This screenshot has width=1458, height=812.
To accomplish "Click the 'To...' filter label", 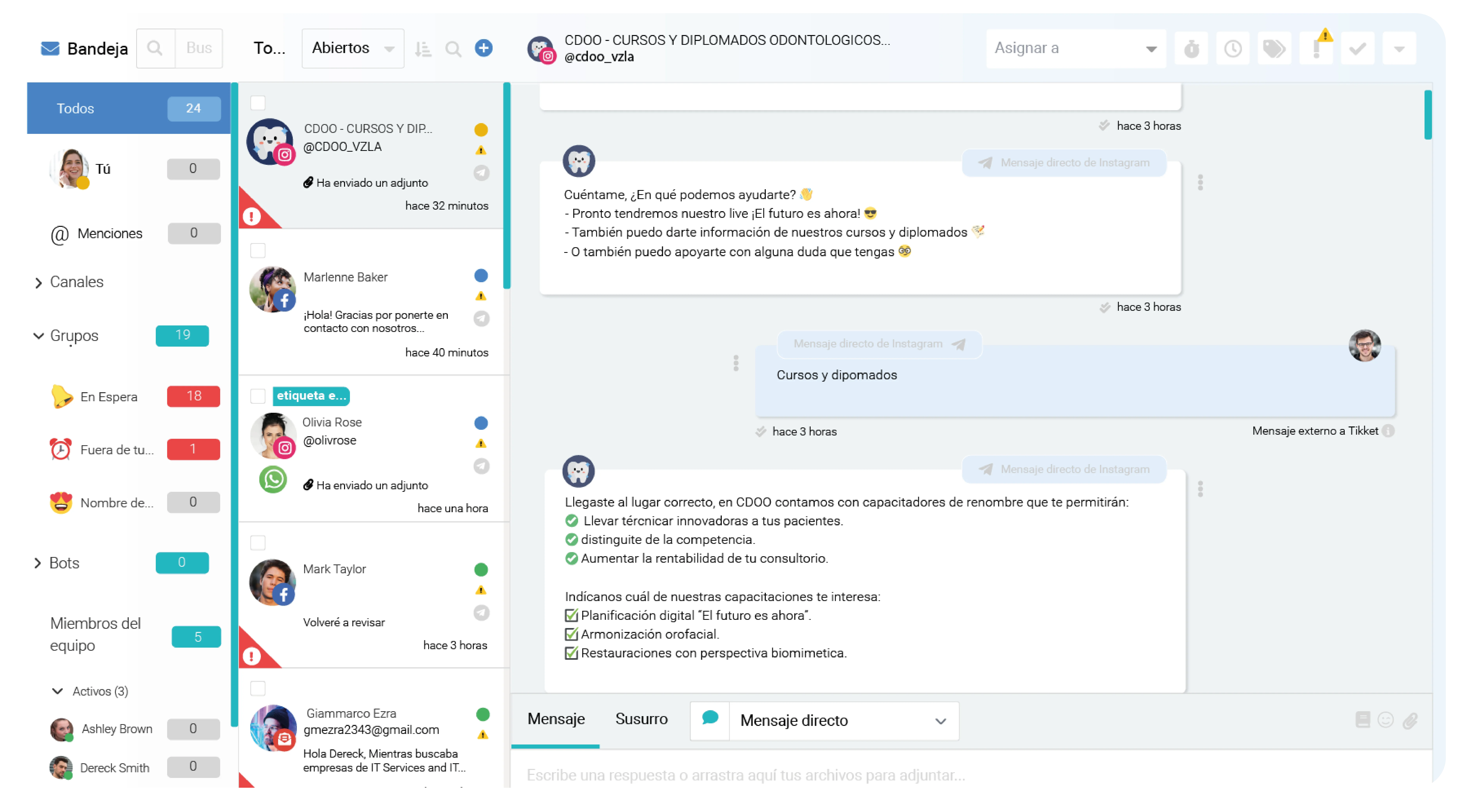I will [x=269, y=49].
